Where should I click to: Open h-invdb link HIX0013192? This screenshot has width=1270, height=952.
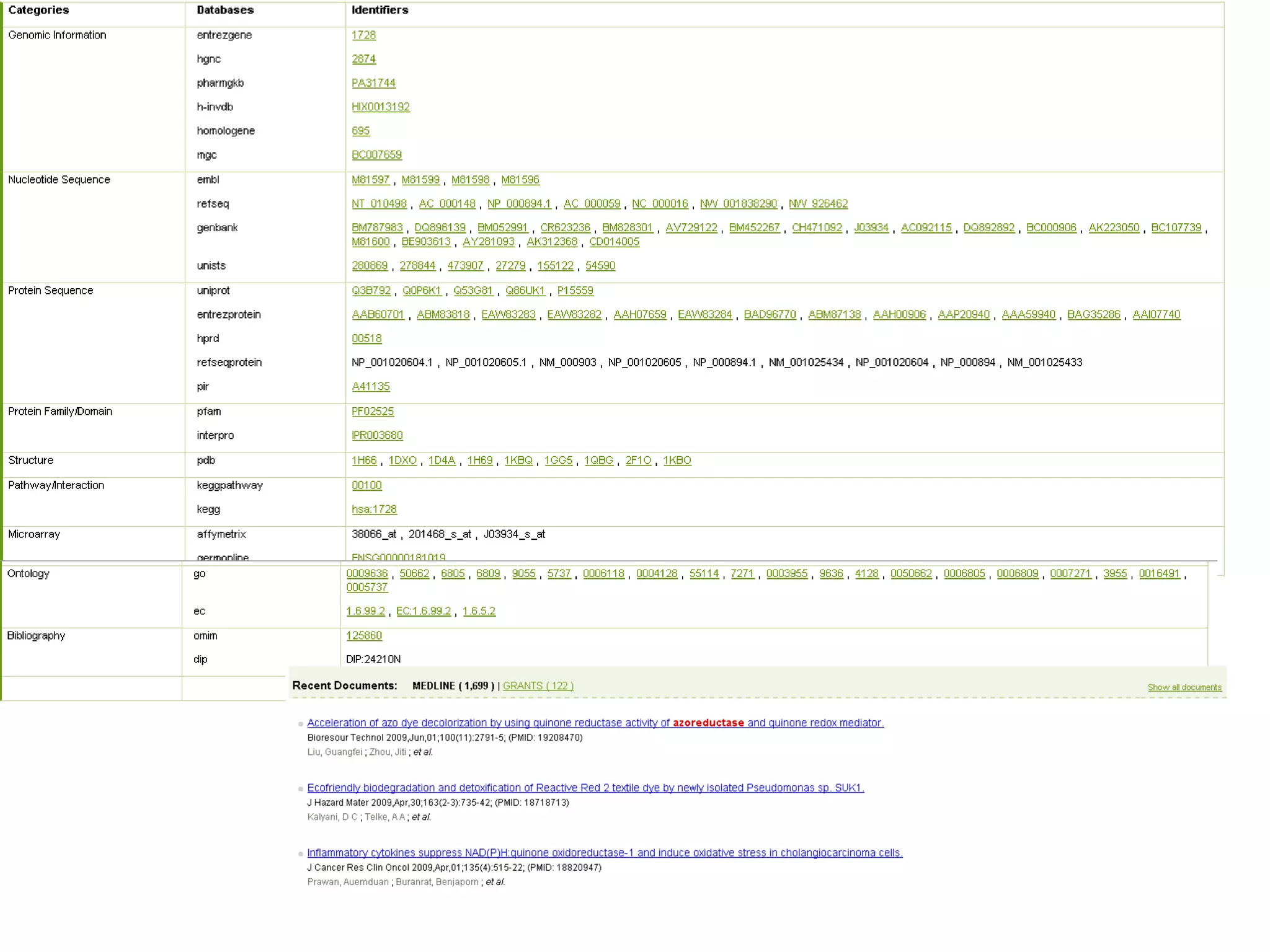(x=381, y=107)
